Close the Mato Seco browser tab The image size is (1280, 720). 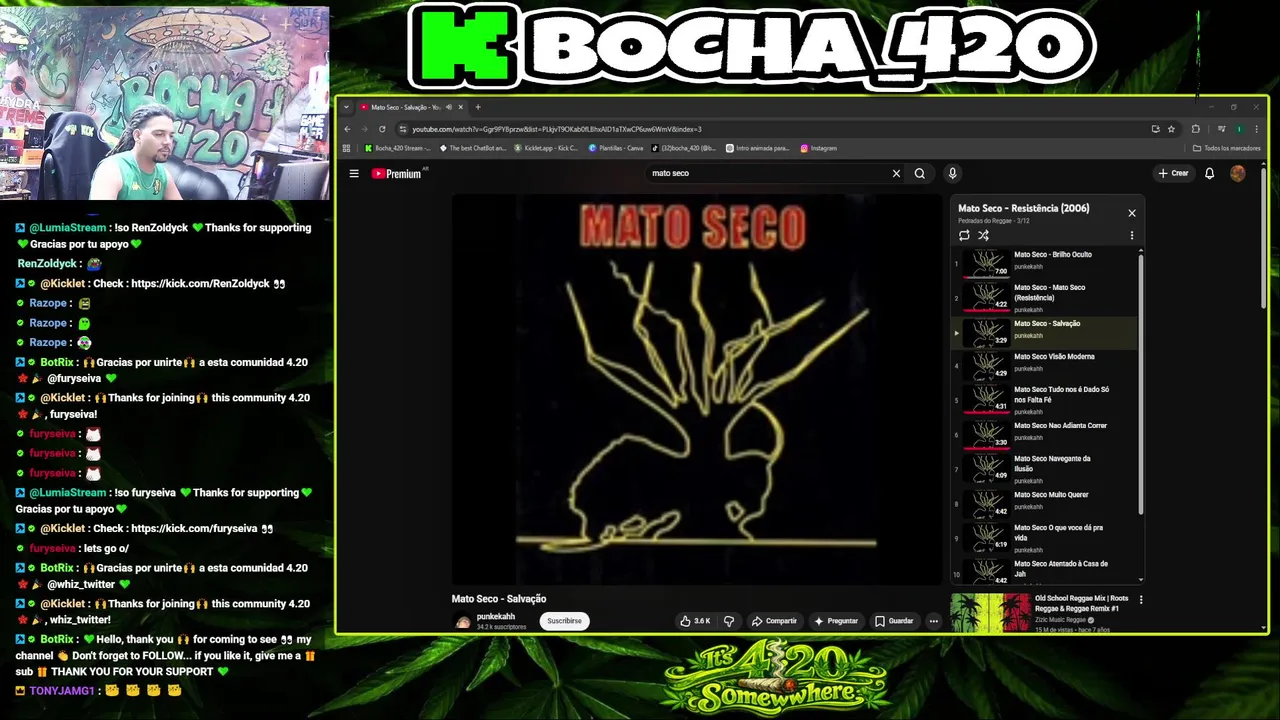pyautogui.click(x=461, y=107)
